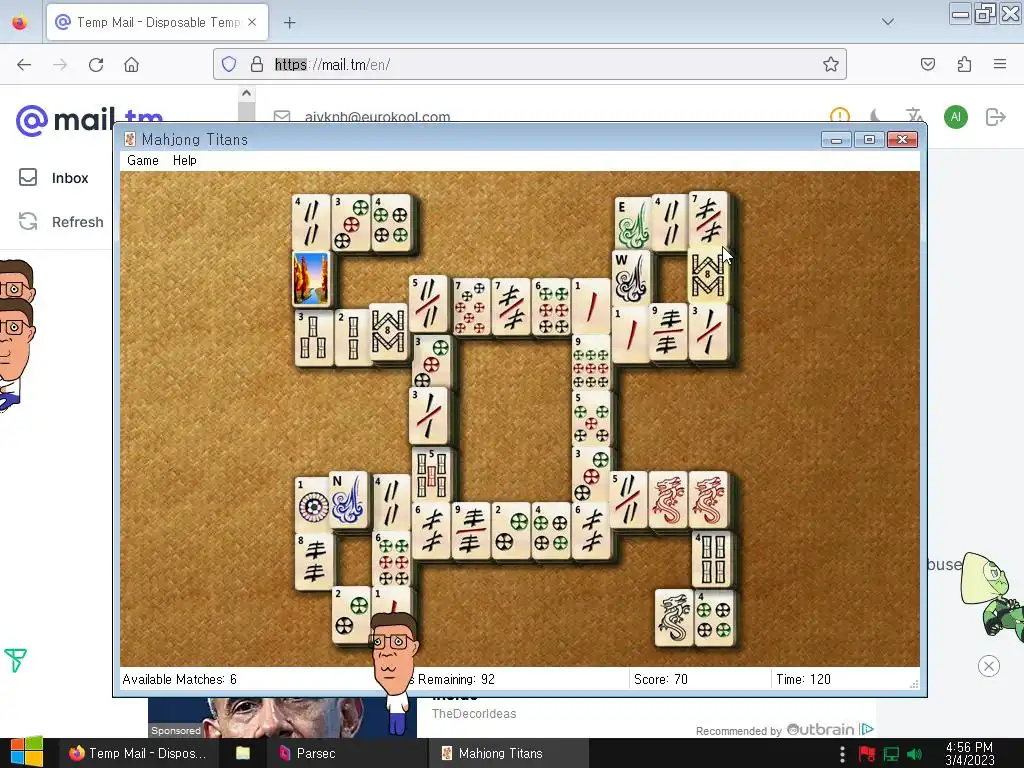Select the 8 bamboo tile at lower left

315,560
